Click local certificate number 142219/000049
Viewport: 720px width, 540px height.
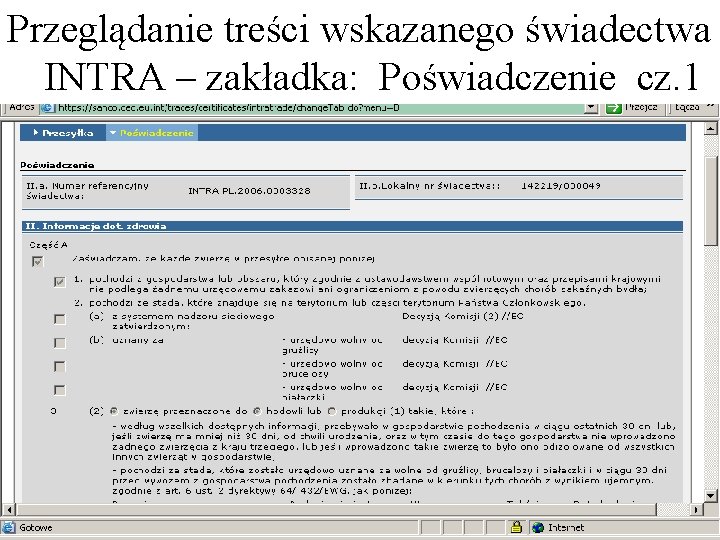point(561,186)
